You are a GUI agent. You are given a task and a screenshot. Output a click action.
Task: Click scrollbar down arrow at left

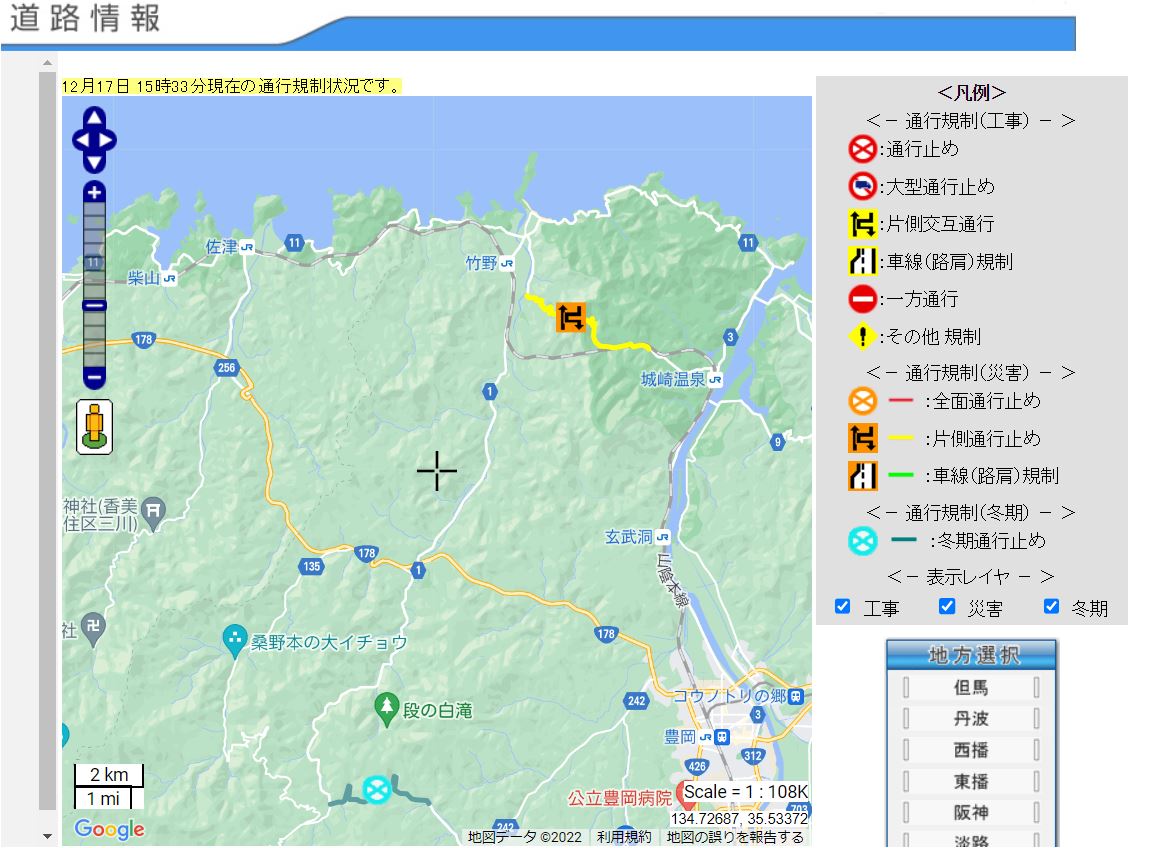coord(47,836)
